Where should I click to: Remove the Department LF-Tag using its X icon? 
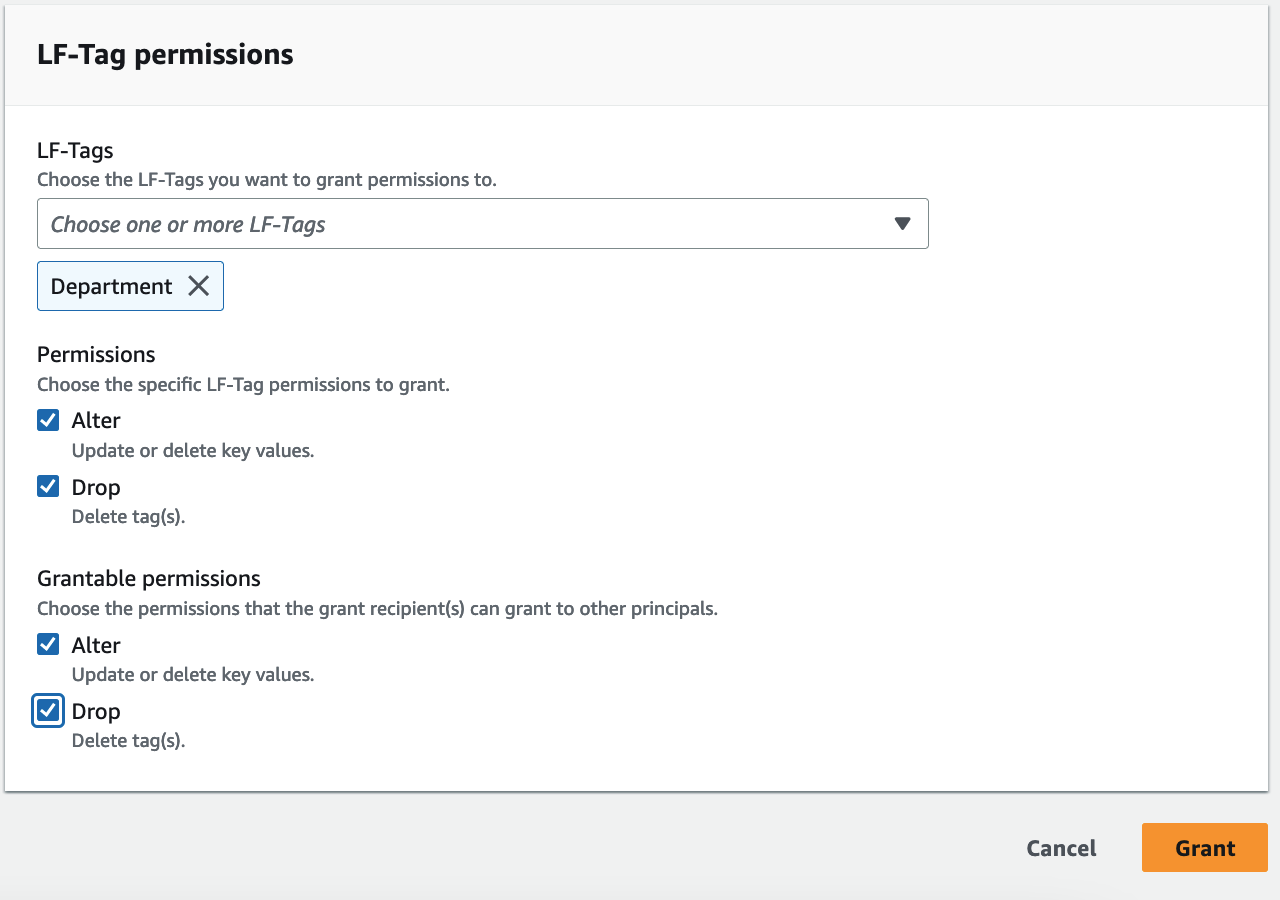pos(198,286)
